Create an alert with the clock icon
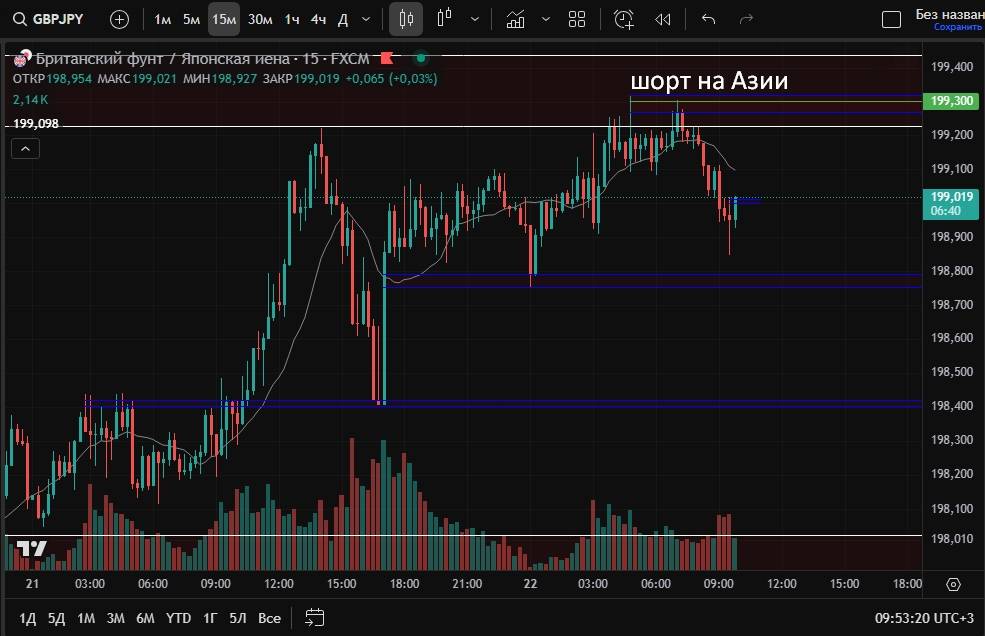Viewport: 985px width, 636px height. pyautogui.click(x=623, y=19)
